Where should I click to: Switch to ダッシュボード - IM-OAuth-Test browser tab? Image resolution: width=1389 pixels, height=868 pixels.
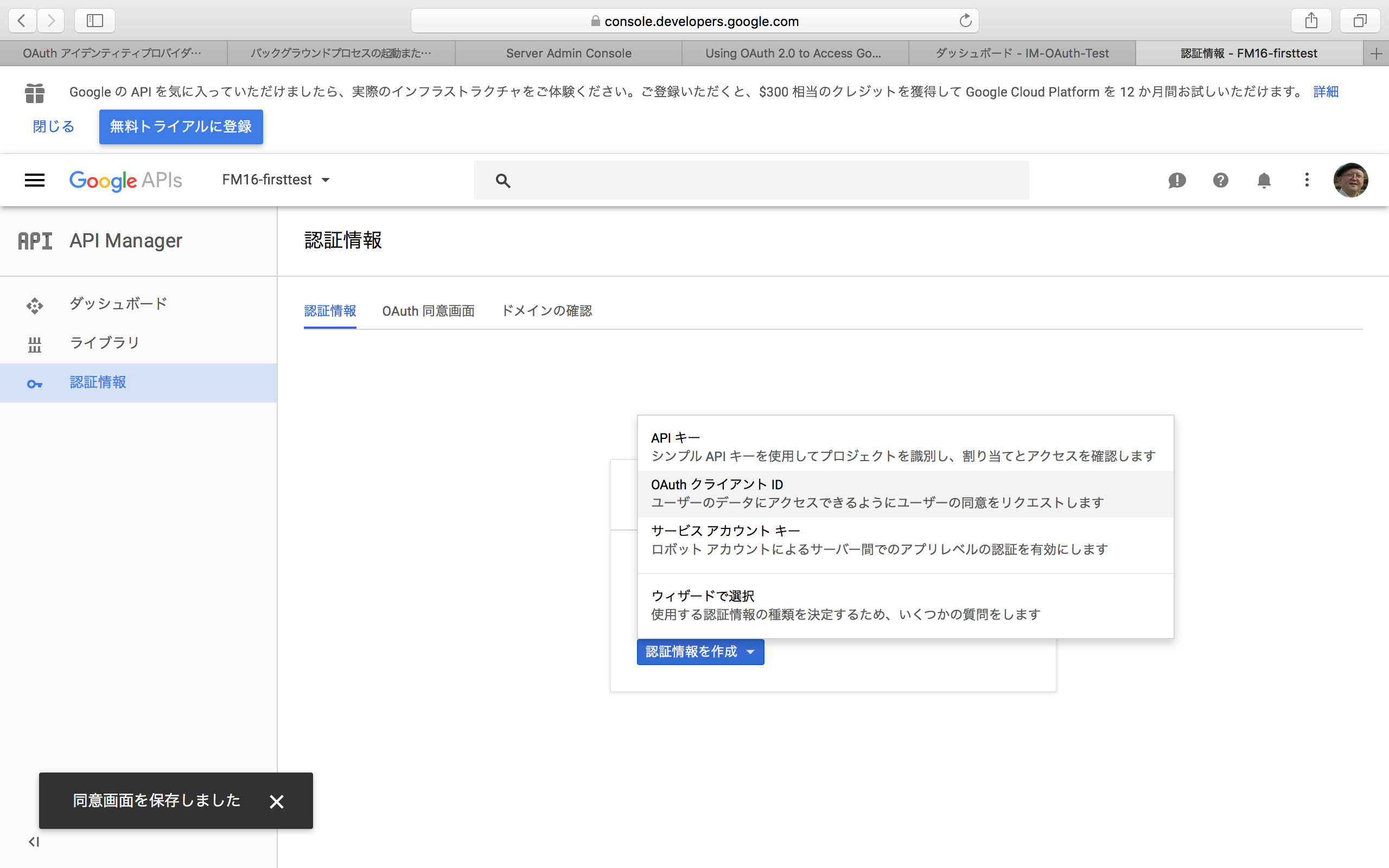pos(1022,53)
